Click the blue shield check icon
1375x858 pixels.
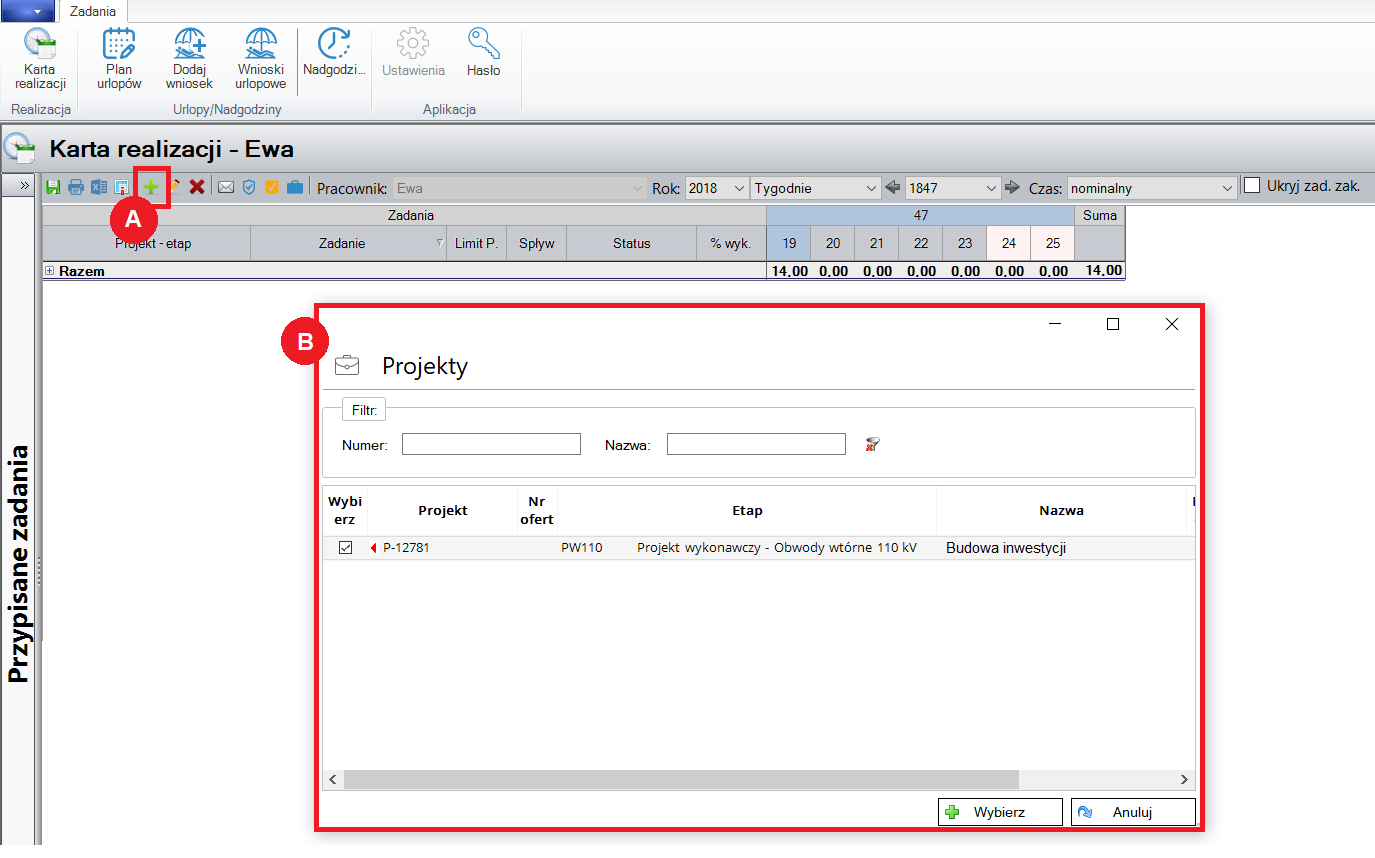[x=249, y=187]
